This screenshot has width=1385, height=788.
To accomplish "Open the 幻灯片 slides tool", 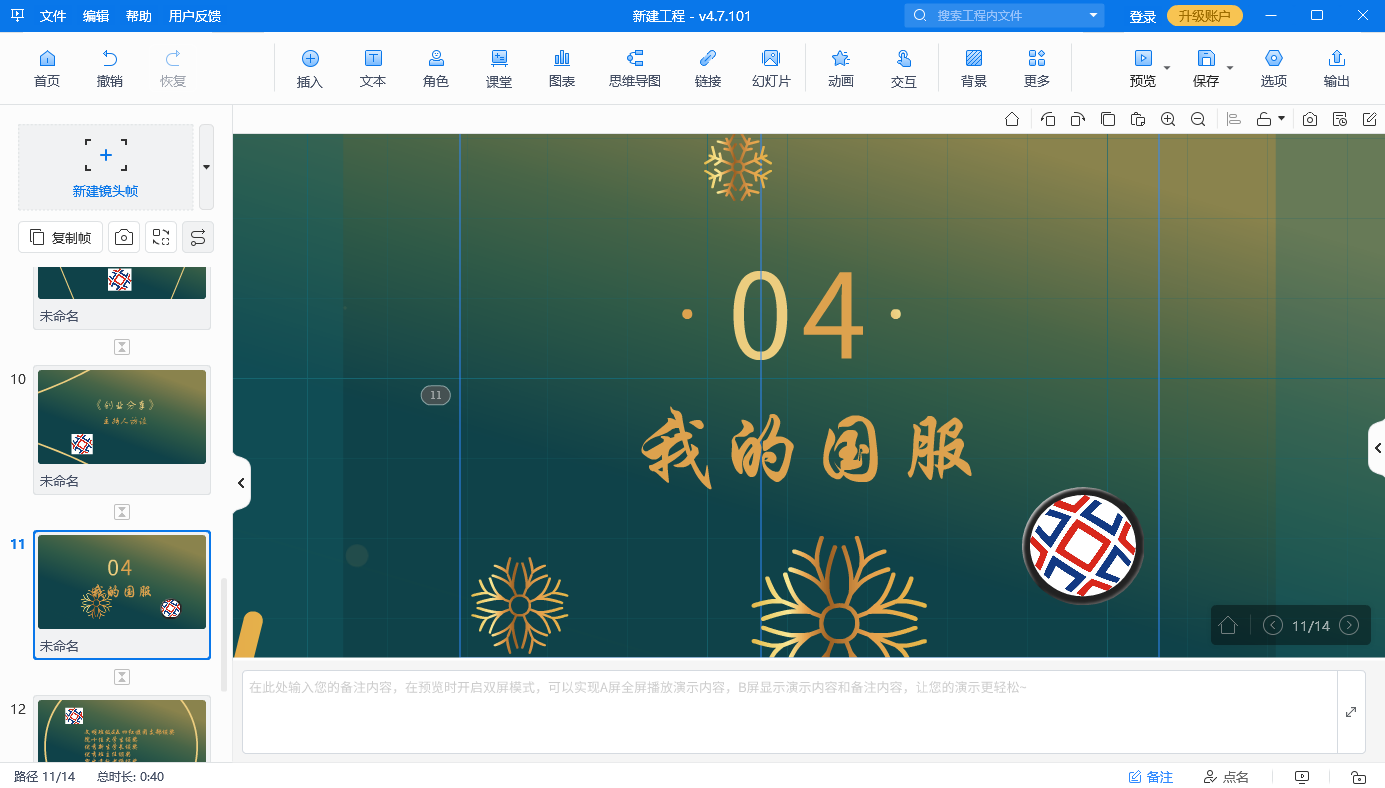I will (x=771, y=68).
